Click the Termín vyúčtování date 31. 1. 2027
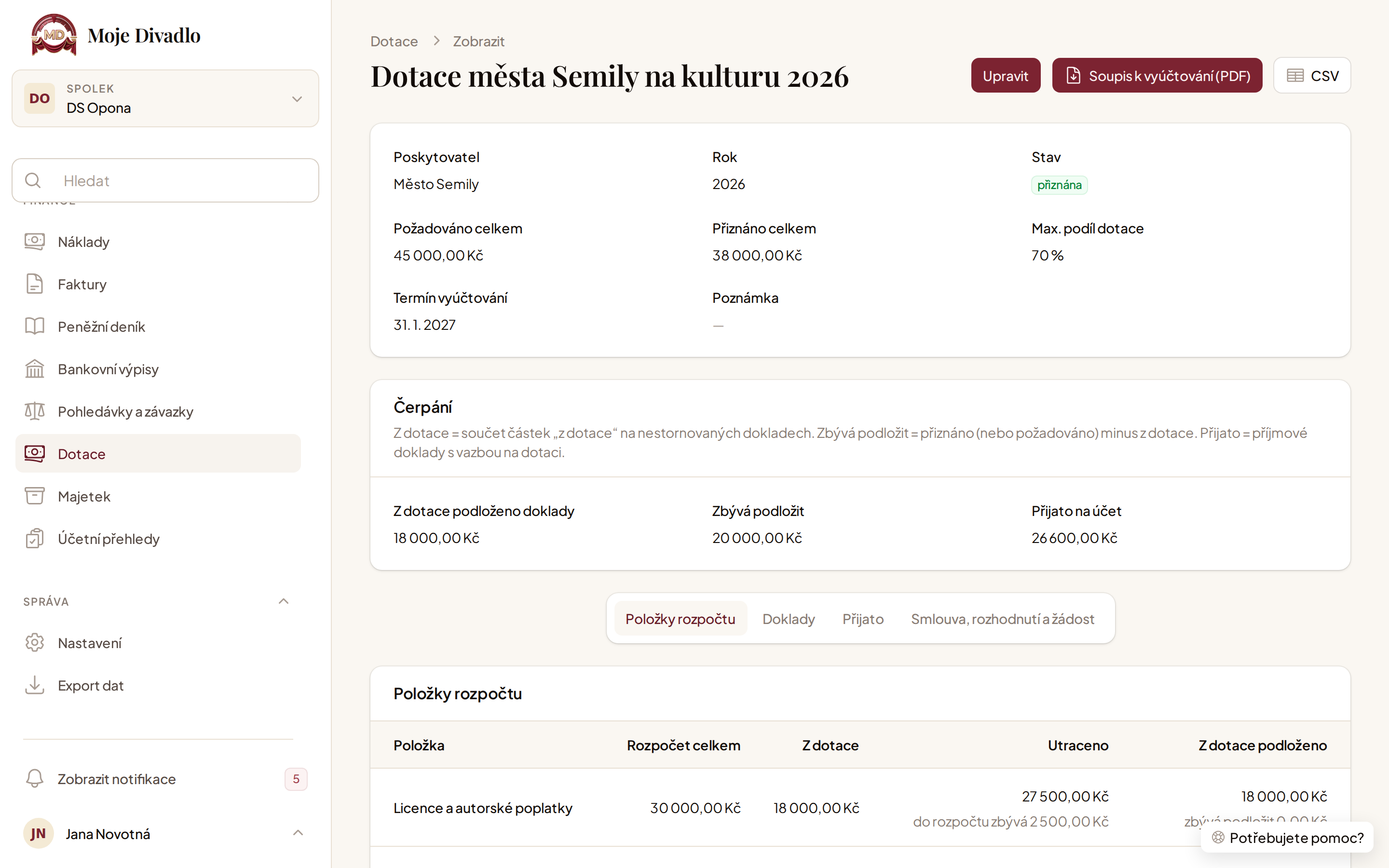 pyautogui.click(x=424, y=325)
